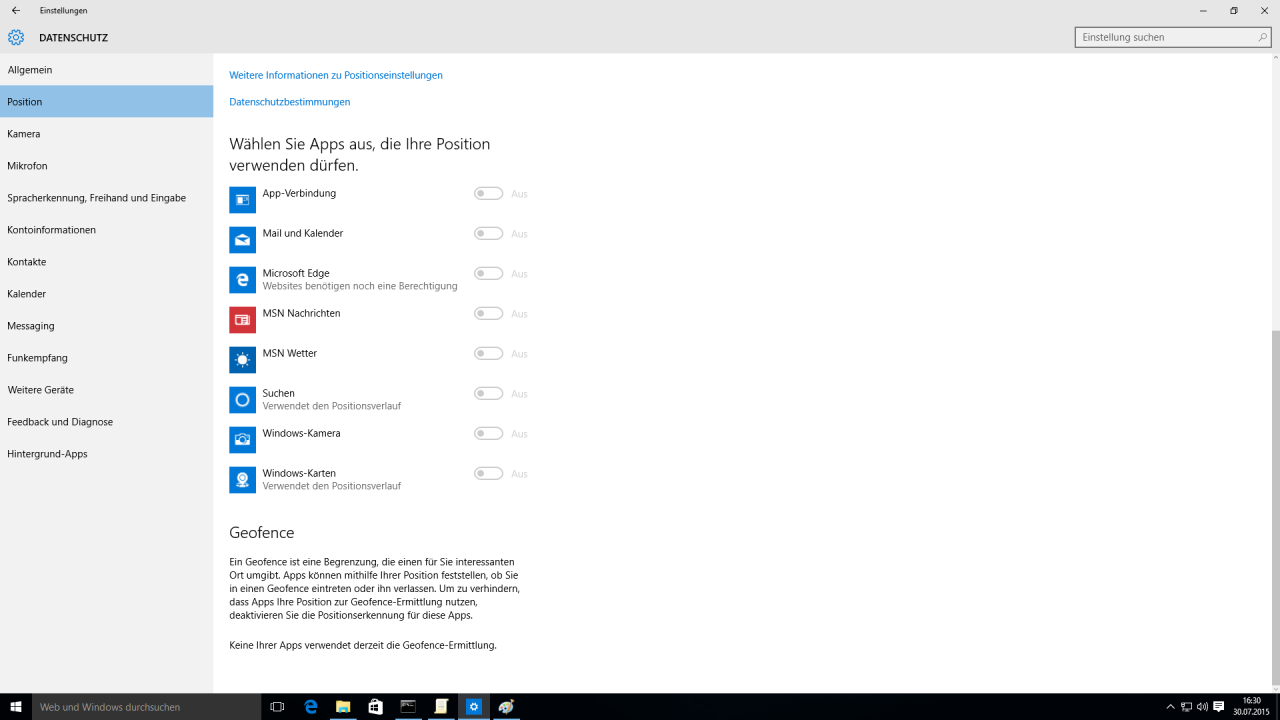Click the magnifier icon in search box
Screen dimensions: 1280x720
[x=1263, y=37]
